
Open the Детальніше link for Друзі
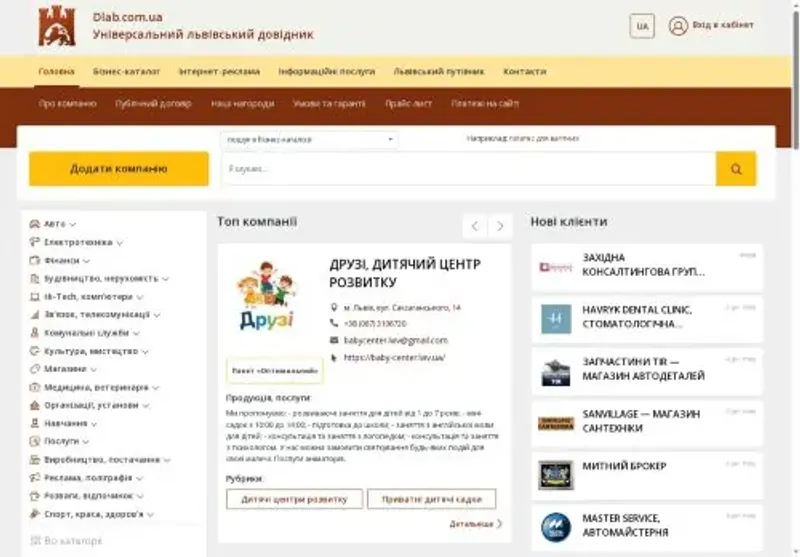(x=476, y=524)
